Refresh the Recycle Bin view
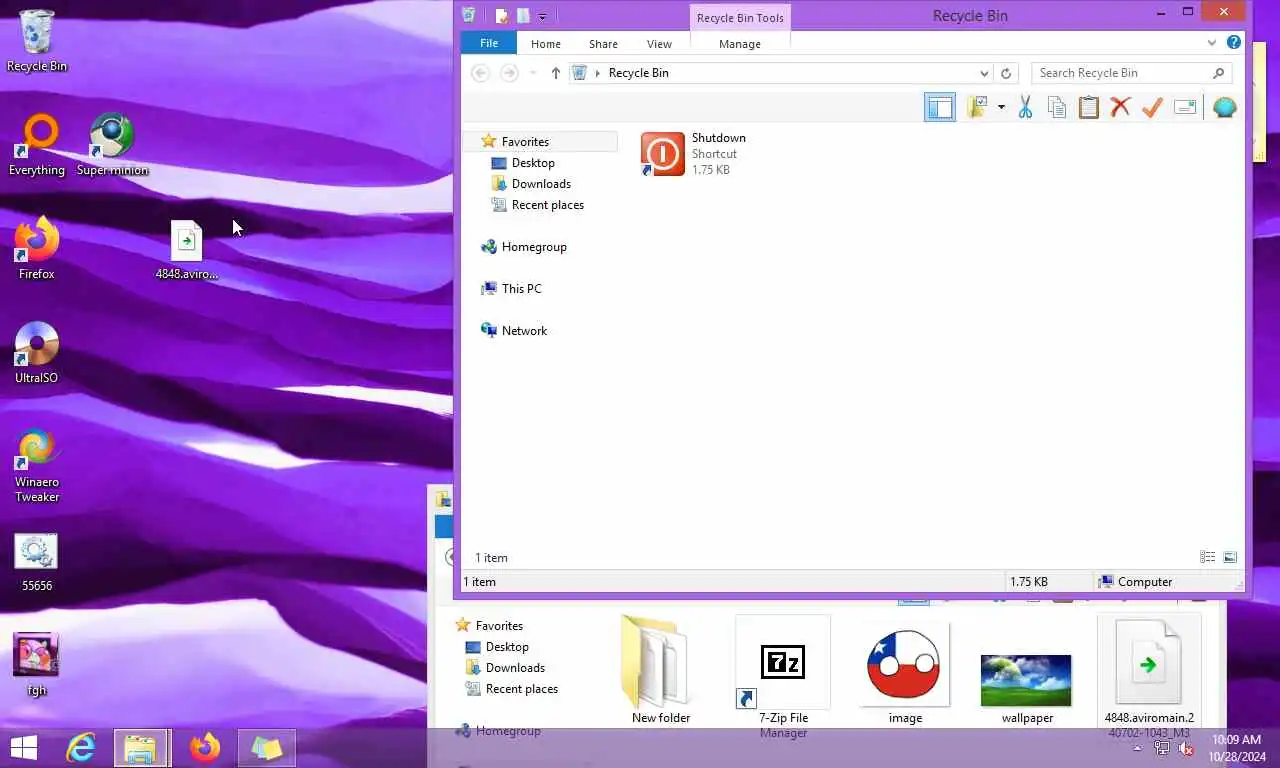This screenshot has height=768, width=1280. click(x=1006, y=73)
